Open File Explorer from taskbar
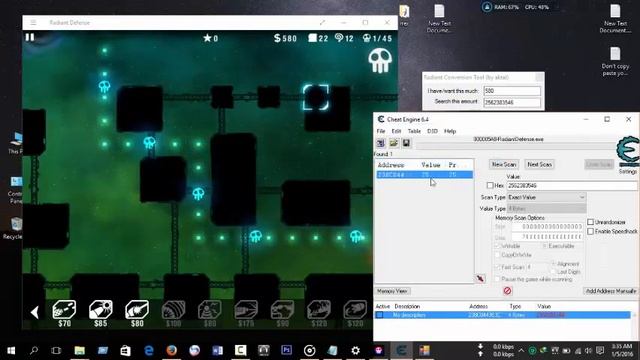The image size is (640, 360). click(80, 350)
